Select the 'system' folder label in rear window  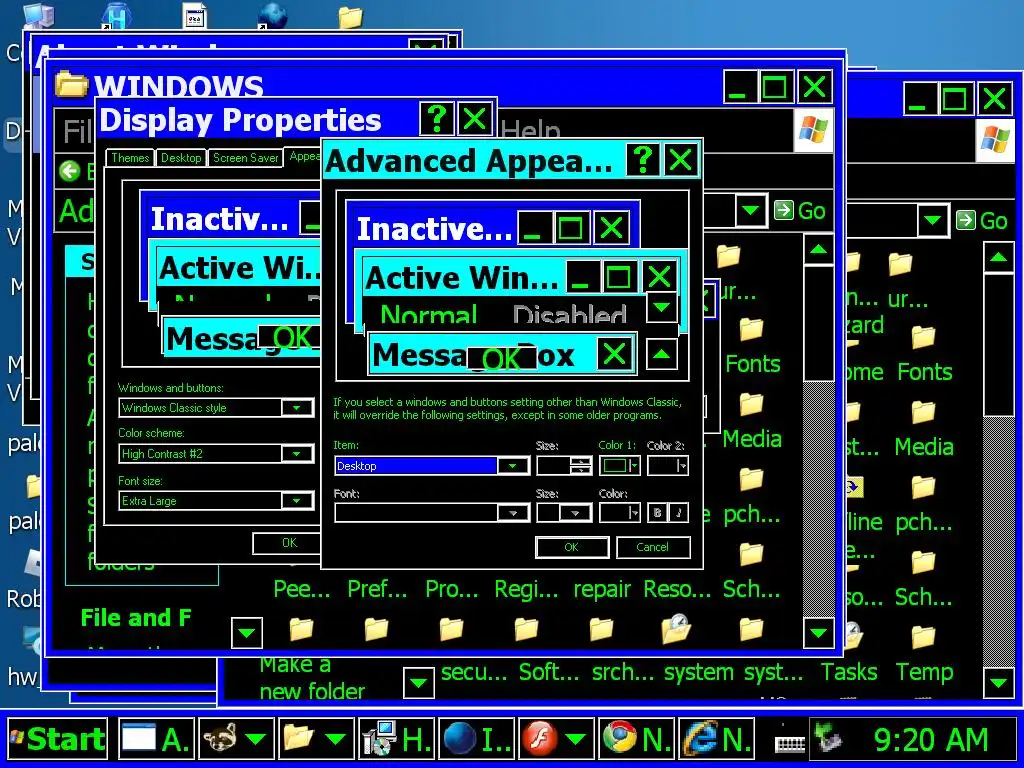(699, 672)
